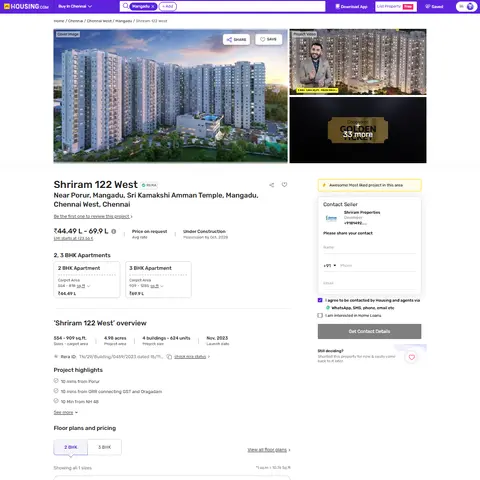Click Mangadu breadcrumb link
Screen dimensions: 480x480
pyautogui.click(x=124, y=21)
